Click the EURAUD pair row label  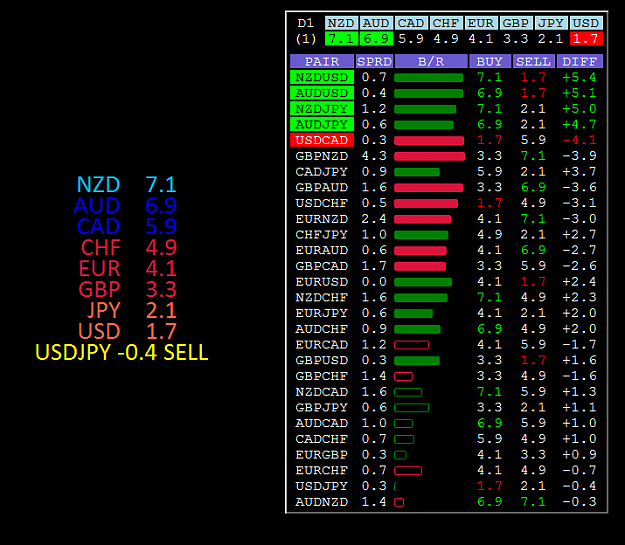(322, 250)
